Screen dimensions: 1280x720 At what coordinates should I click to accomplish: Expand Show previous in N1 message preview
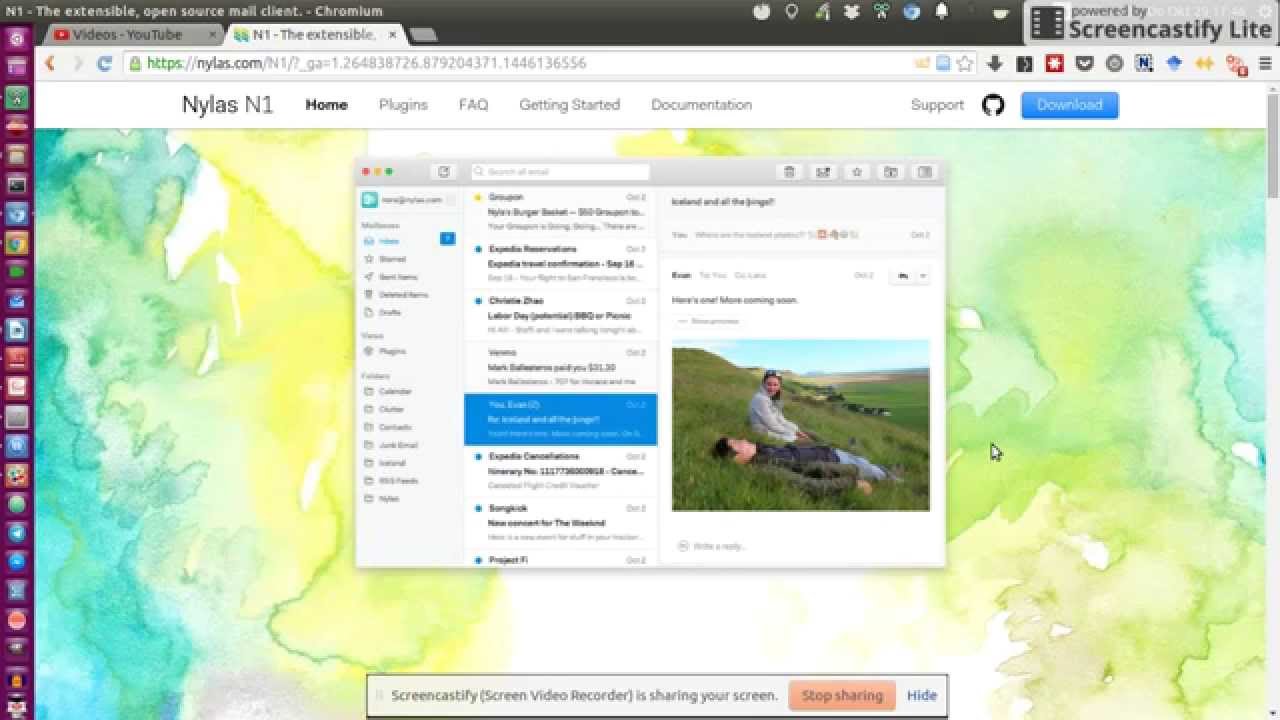(x=708, y=321)
